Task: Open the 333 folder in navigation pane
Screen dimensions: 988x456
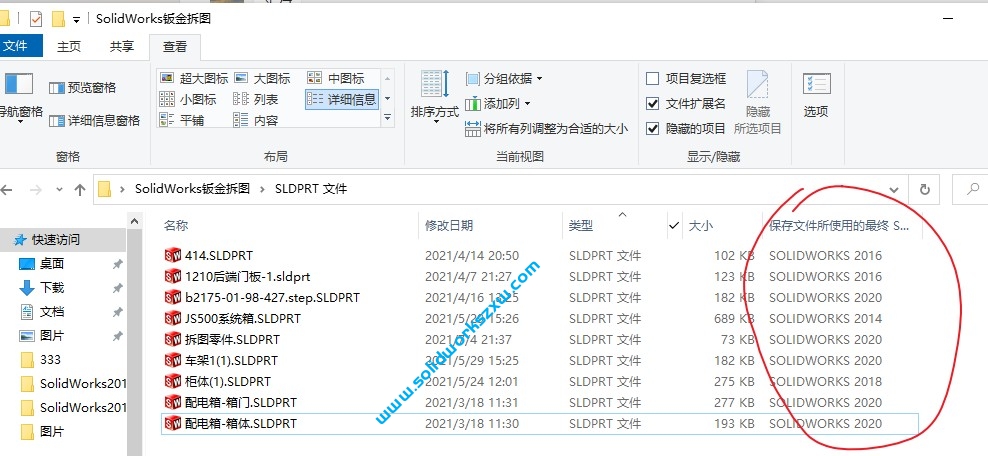Action: [50, 359]
